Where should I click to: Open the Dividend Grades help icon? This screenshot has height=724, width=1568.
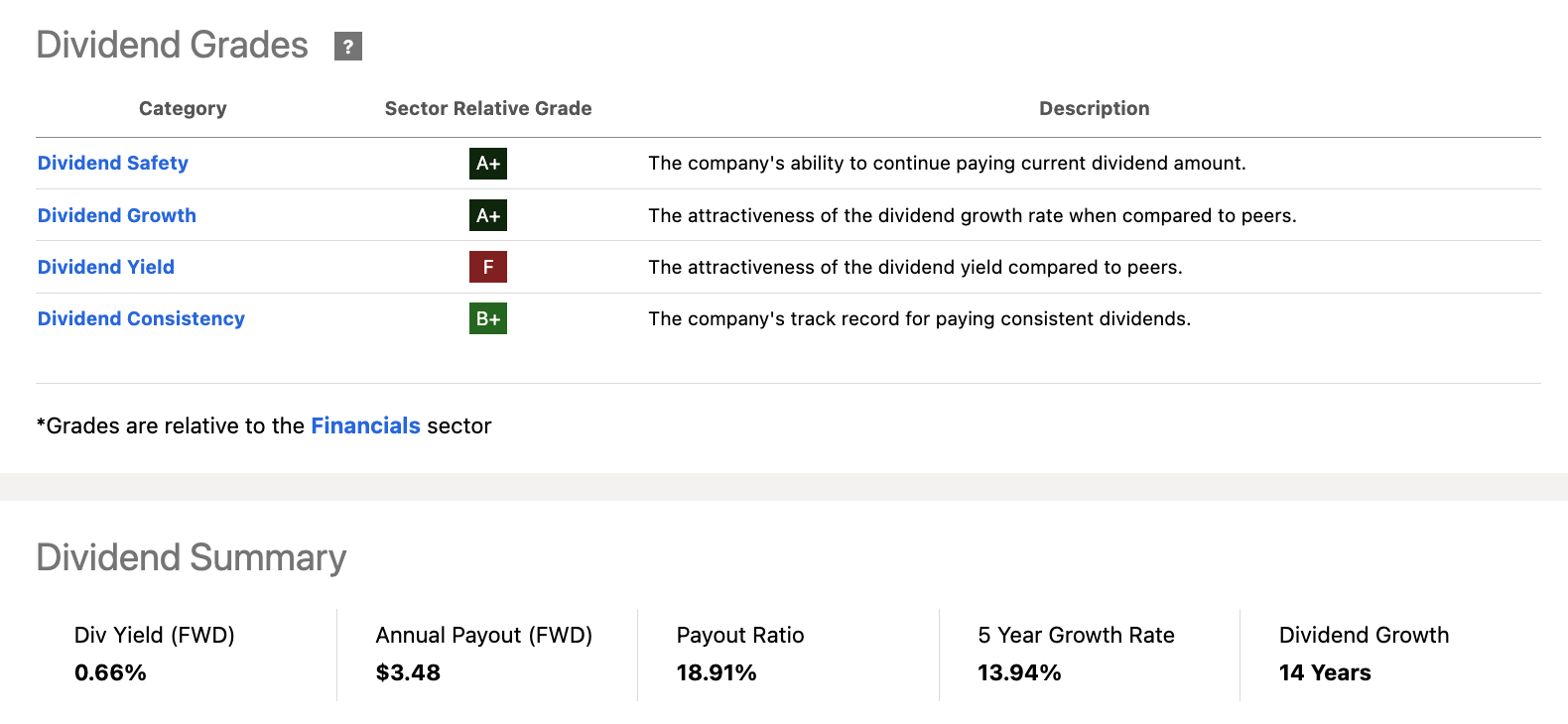coord(347,46)
